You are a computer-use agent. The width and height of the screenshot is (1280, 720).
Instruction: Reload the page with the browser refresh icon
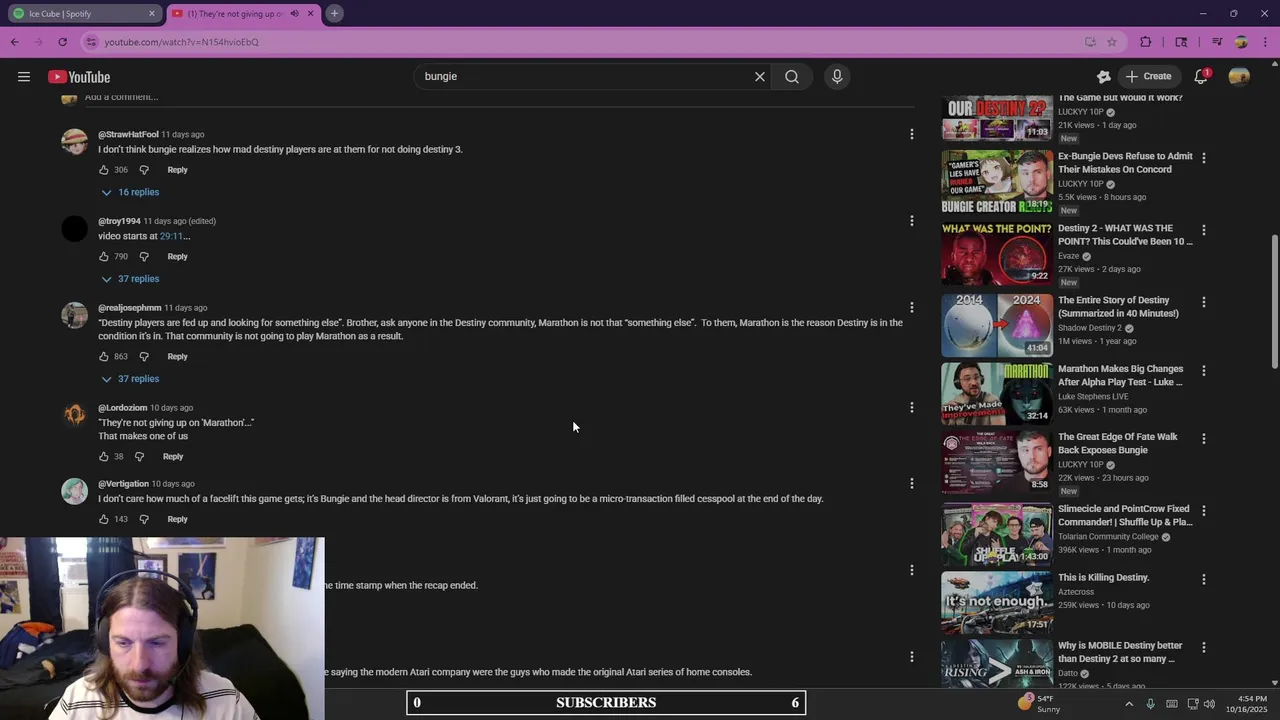pos(62,42)
